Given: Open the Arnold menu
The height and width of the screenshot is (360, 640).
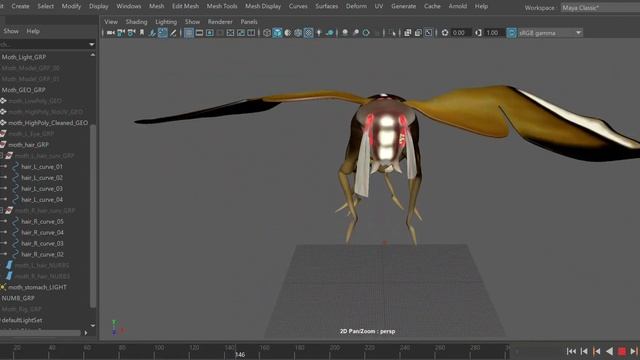Looking at the screenshot, I should tap(458, 6).
